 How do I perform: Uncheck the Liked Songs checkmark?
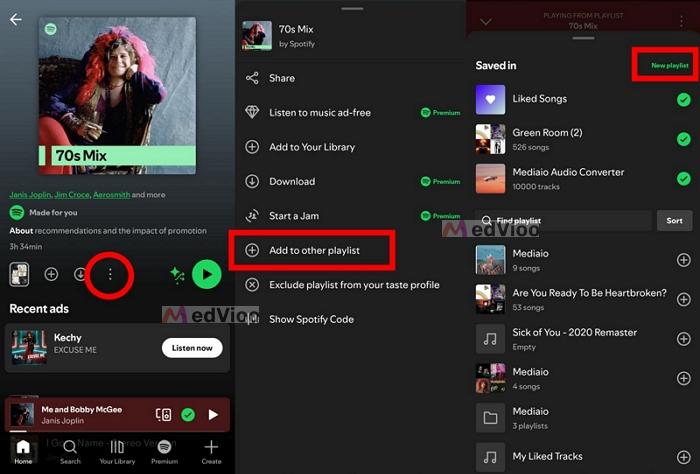click(683, 100)
